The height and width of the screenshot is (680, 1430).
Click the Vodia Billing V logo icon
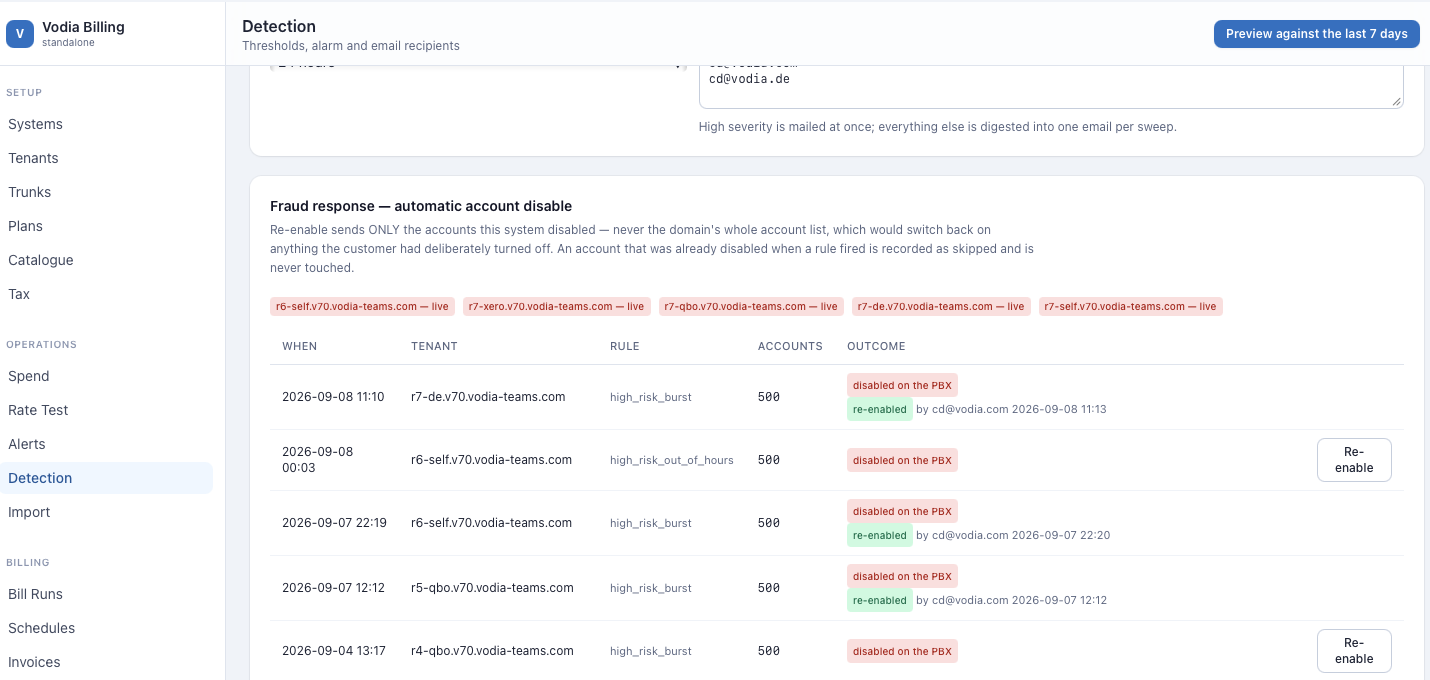tap(20, 34)
